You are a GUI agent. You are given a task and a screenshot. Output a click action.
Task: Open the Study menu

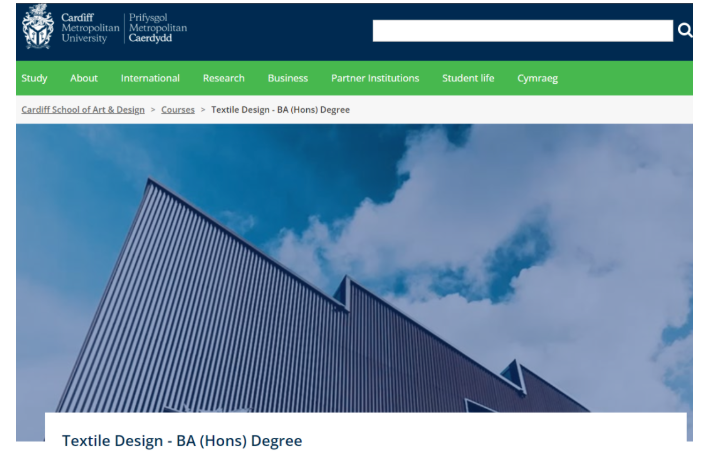[x=34, y=78]
